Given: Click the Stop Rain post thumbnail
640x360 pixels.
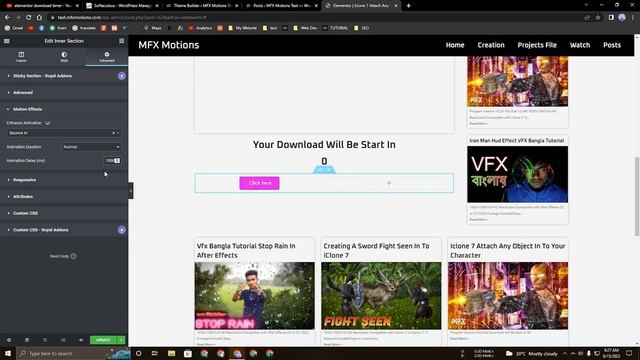Looking at the screenshot, I should tap(254, 296).
